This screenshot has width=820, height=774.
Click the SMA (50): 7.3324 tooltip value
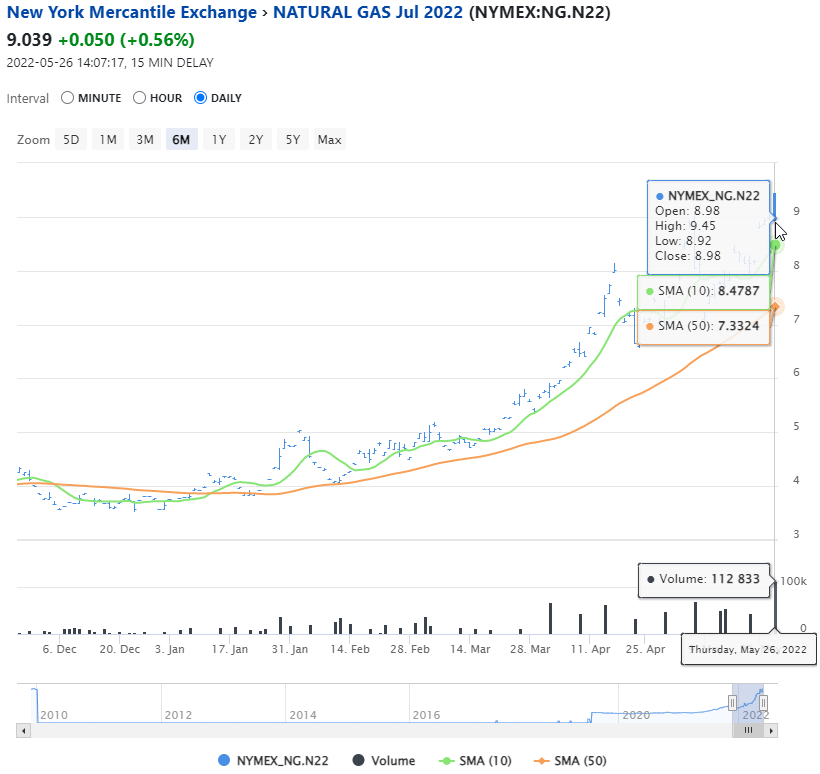pyautogui.click(x=738, y=326)
